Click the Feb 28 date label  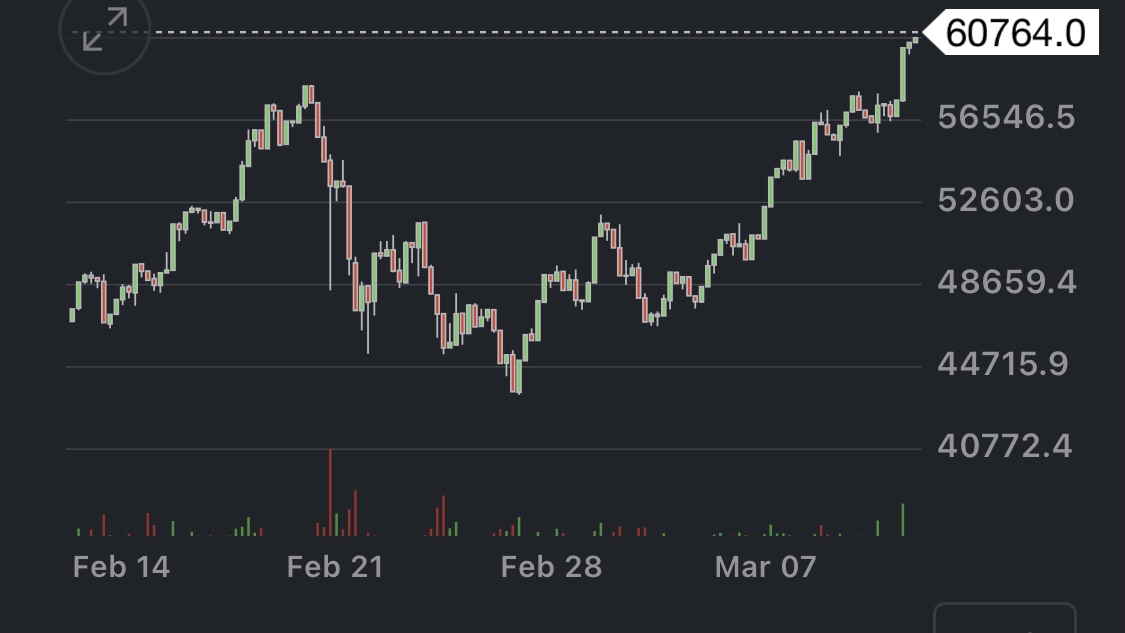[551, 567]
